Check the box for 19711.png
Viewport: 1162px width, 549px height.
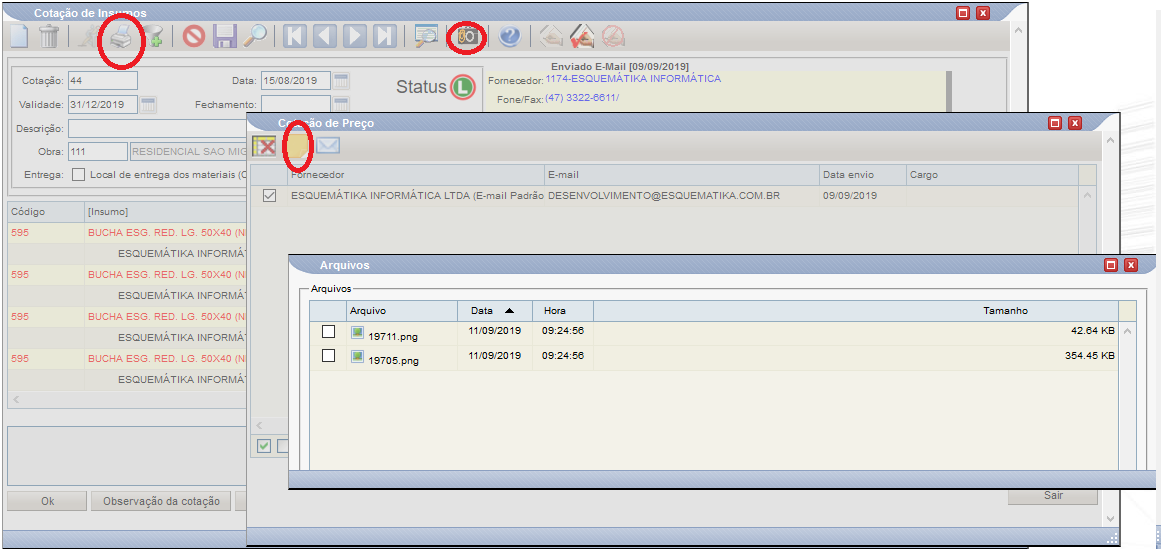click(328, 332)
